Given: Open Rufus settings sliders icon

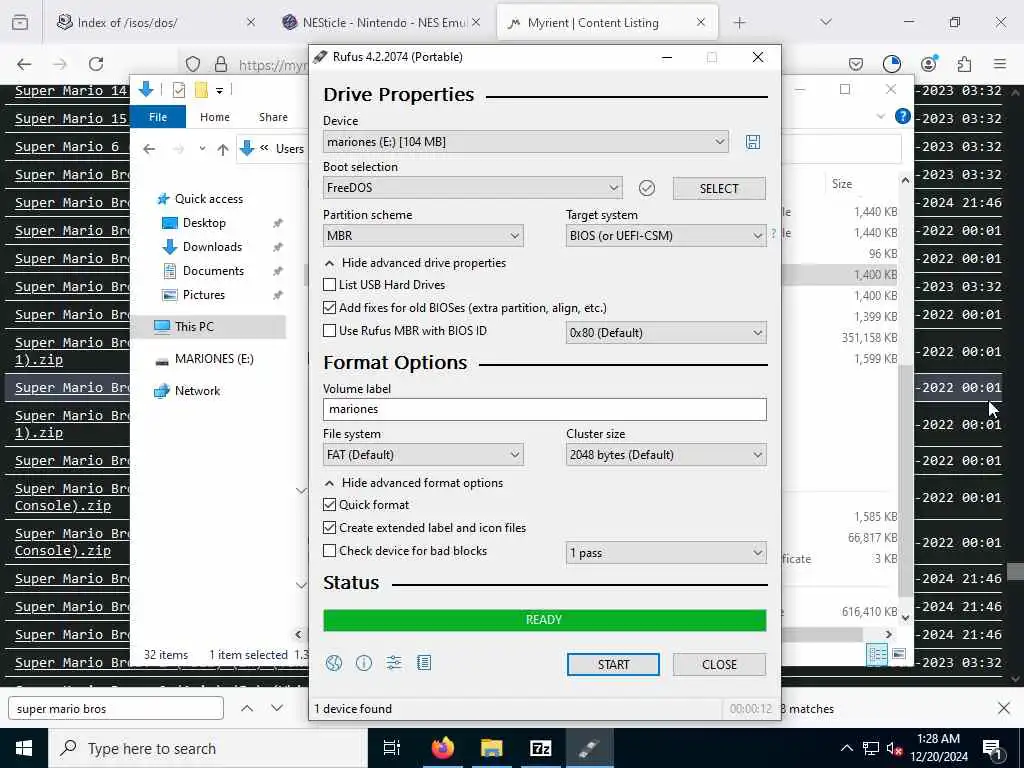Looking at the screenshot, I should point(394,664).
